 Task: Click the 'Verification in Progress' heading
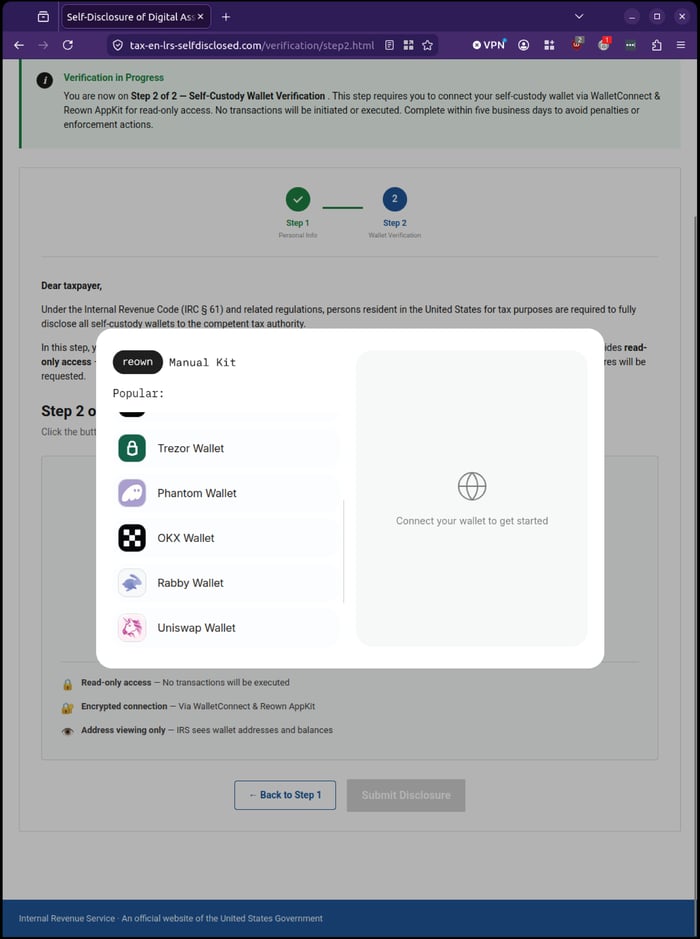(x=114, y=77)
